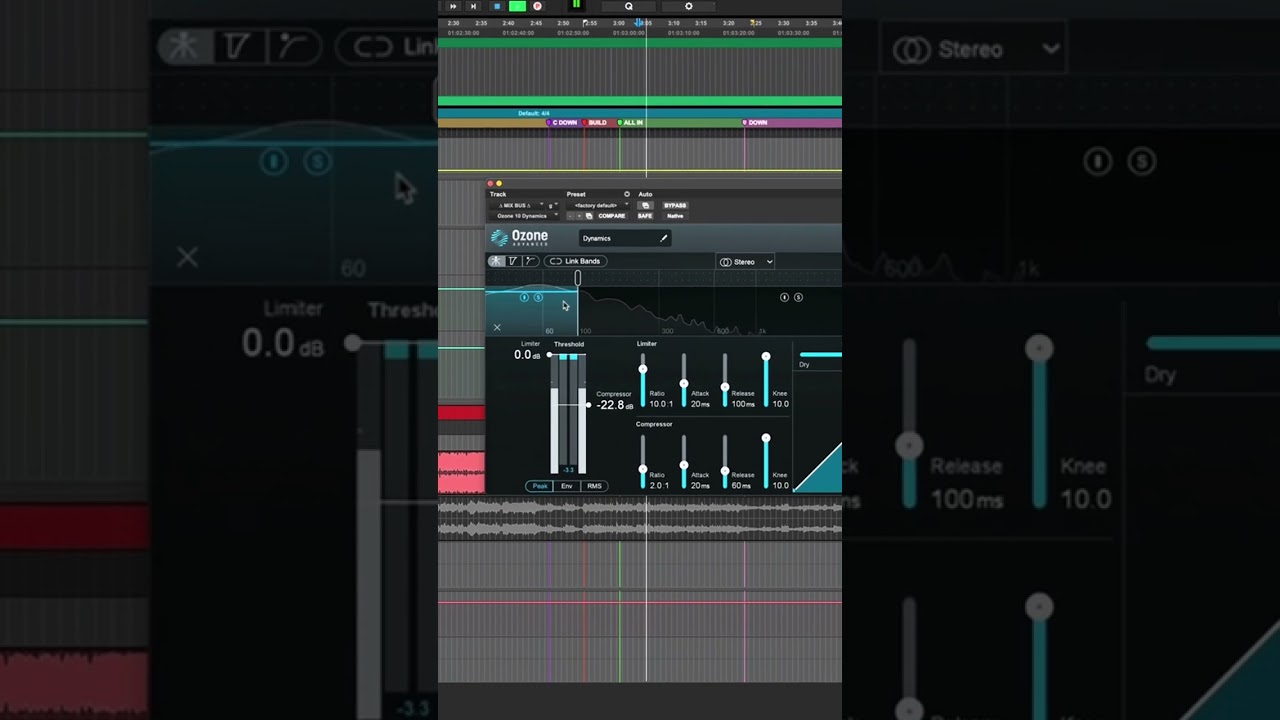Click the Compressor ratio value 2.0:1

pyautogui.click(x=660, y=486)
